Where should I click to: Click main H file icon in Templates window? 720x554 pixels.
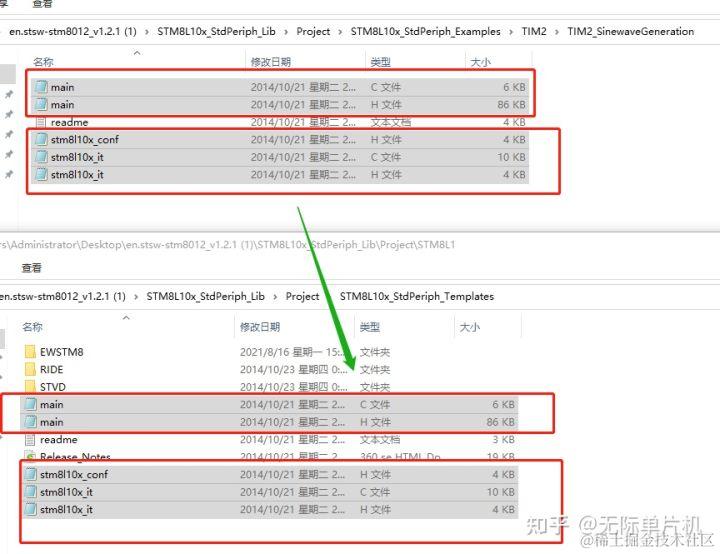point(30,422)
